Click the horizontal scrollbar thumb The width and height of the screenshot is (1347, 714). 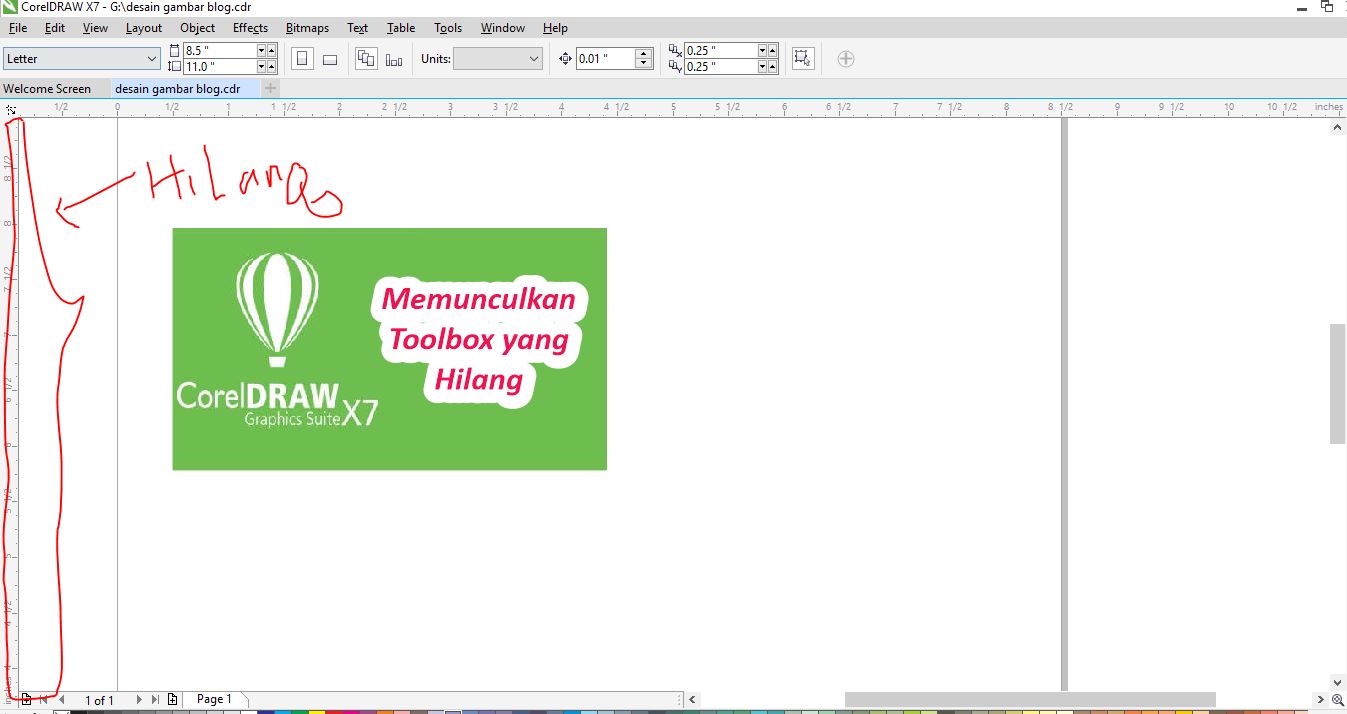coord(1030,700)
